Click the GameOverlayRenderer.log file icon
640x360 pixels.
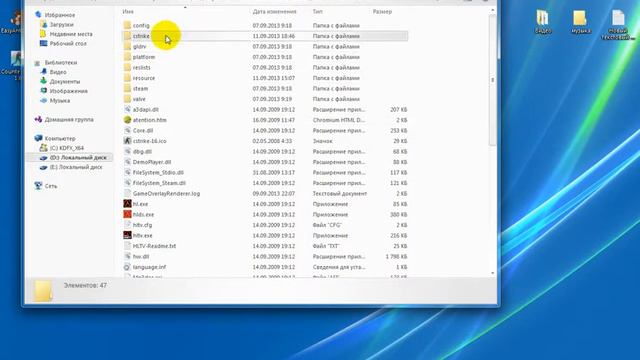(127, 193)
